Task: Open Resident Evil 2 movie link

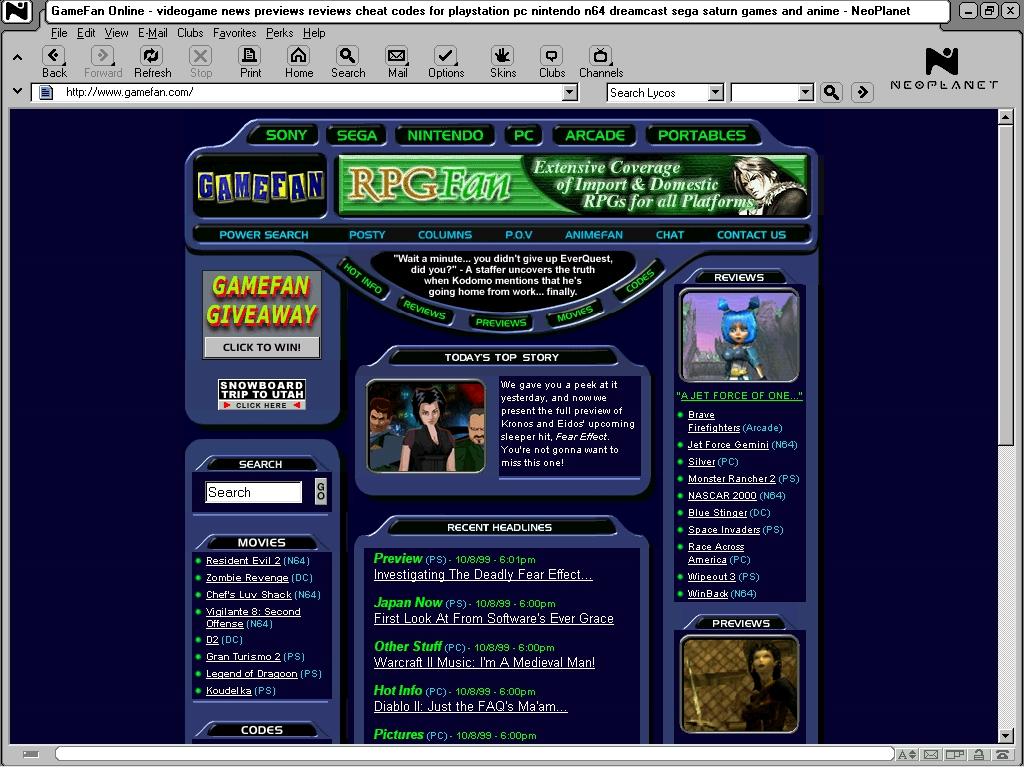Action: [x=243, y=560]
